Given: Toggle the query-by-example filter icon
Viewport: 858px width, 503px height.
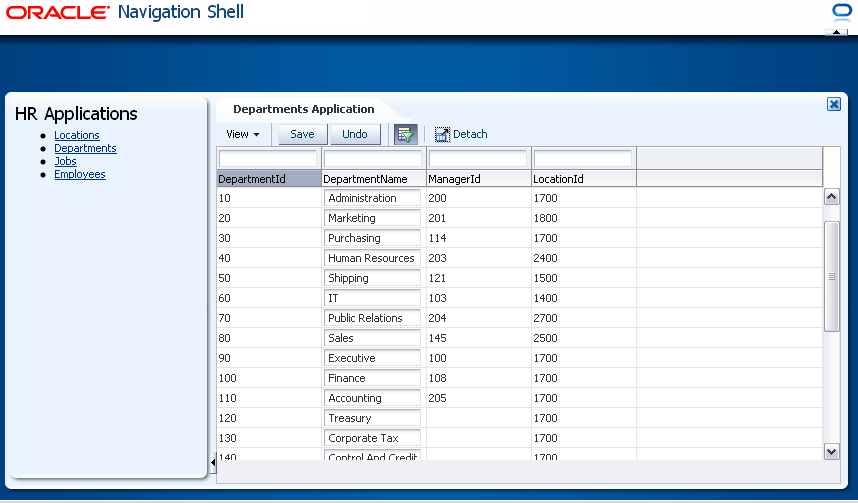Looking at the screenshot, I should (405, 135).
